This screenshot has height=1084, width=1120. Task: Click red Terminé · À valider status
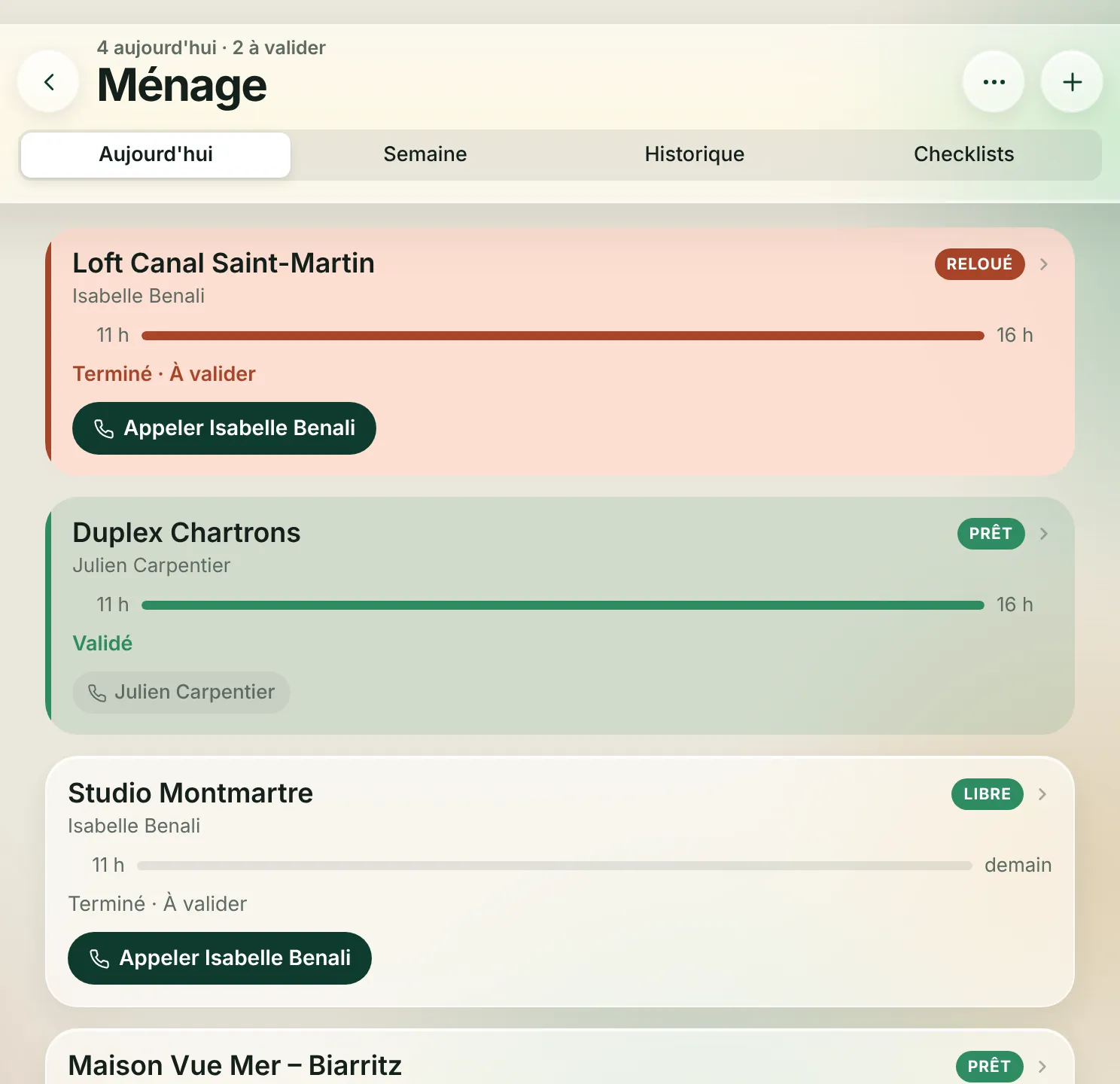pos(164,374)
